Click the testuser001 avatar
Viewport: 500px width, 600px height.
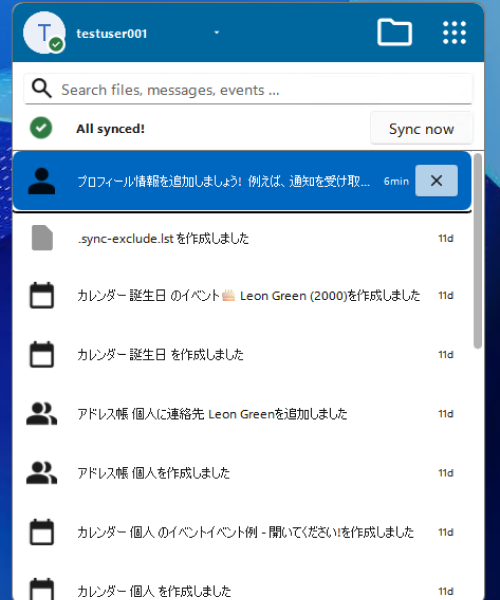coord(44,33)
